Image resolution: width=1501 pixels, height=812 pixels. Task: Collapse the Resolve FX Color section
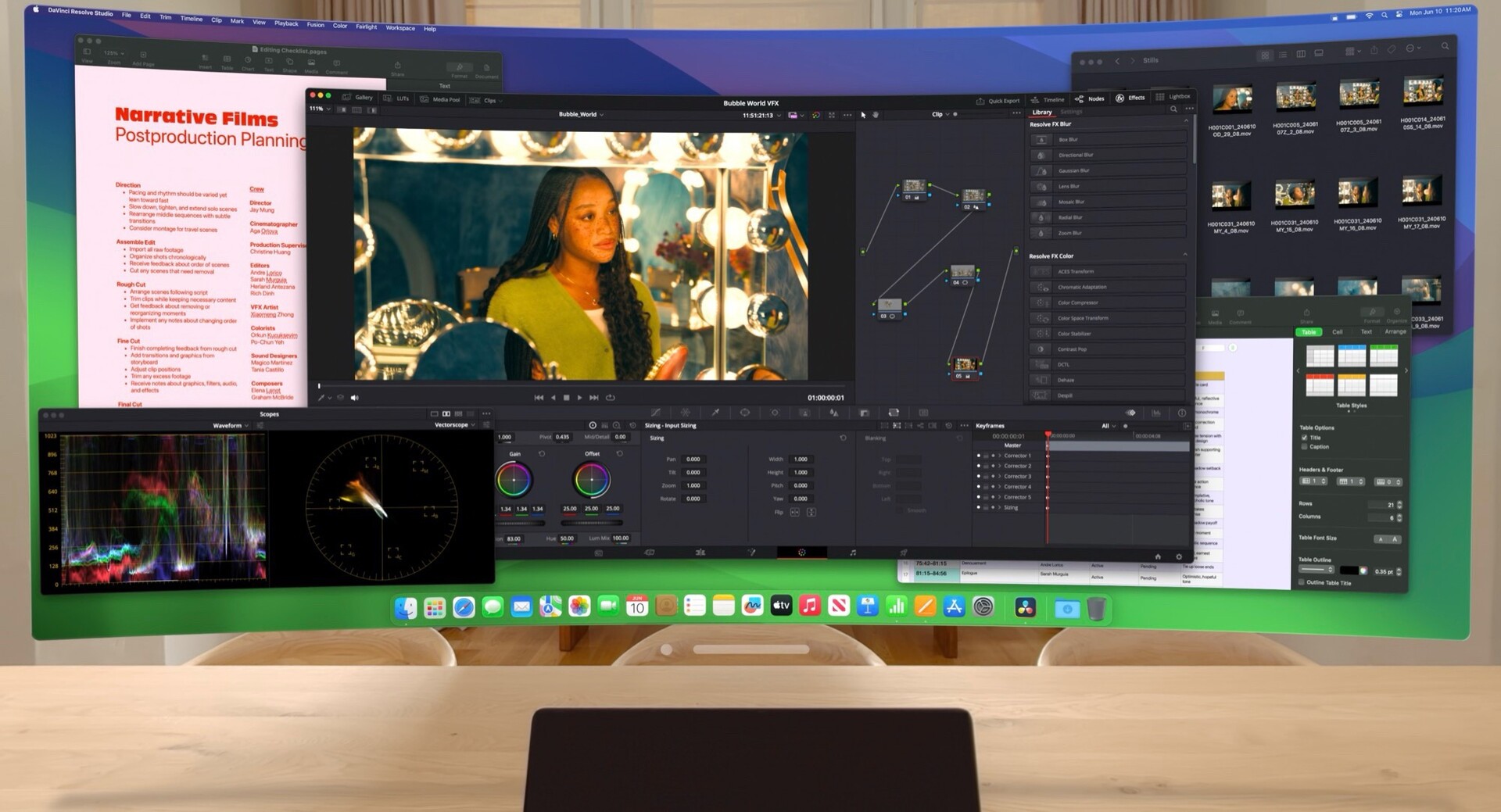coord(1185,255)
